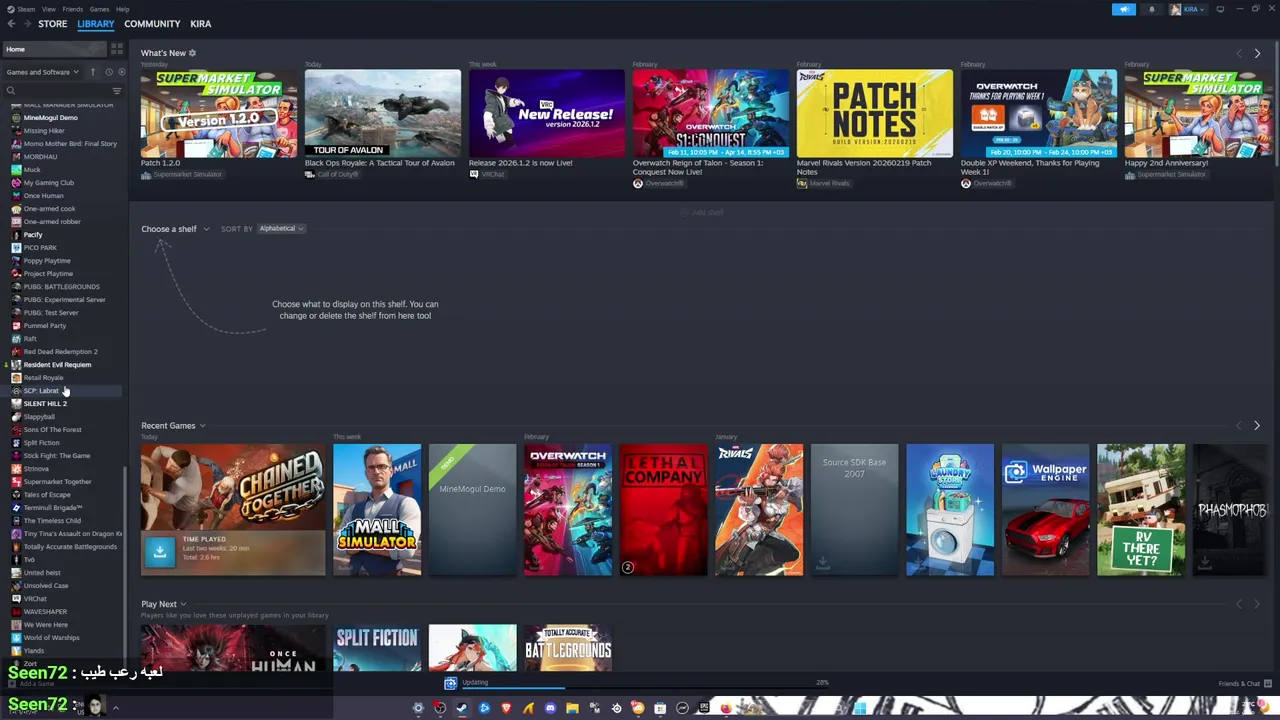The image size is (1280, 720).
Task: Open the Double XP Weekend Overwatch news link
Action: pyautogui.click(x=1030, y=167)
